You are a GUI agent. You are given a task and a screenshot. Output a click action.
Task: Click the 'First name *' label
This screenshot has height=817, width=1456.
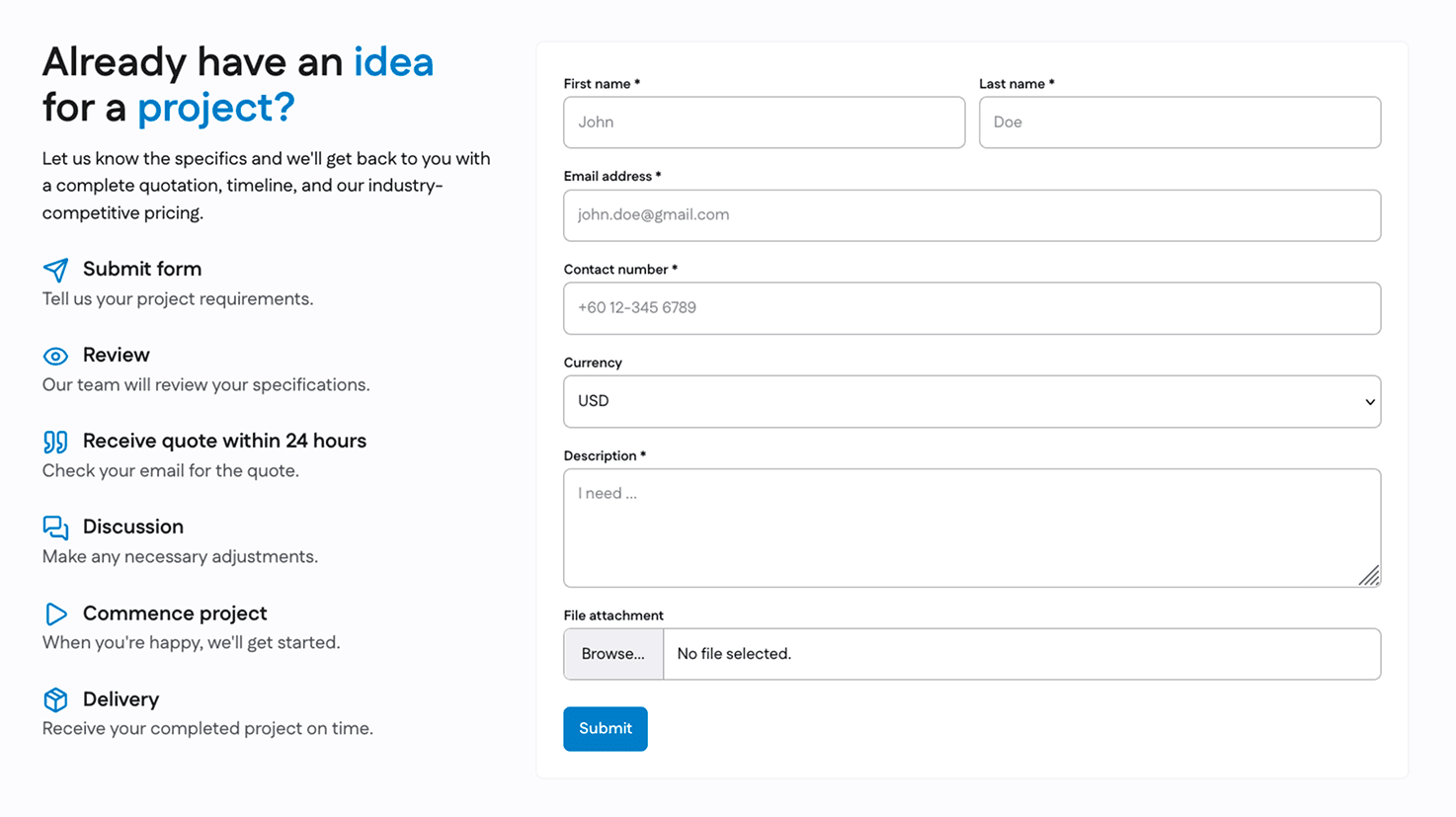602,84
